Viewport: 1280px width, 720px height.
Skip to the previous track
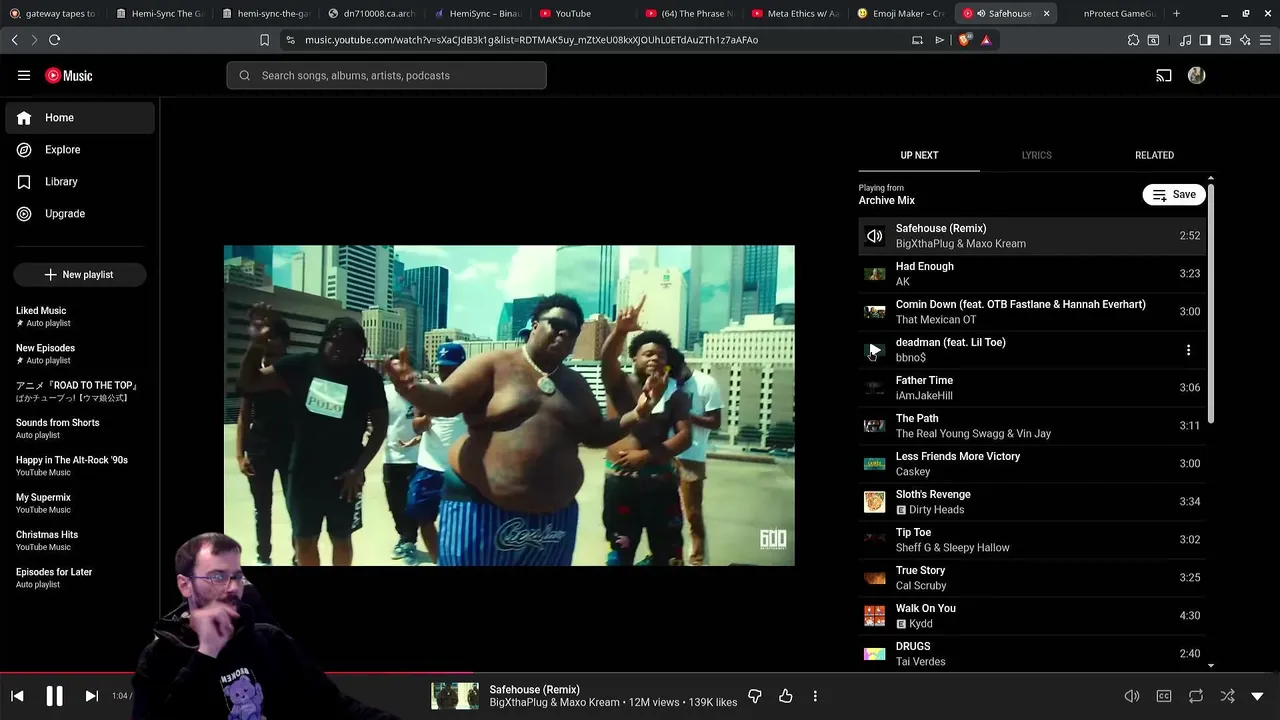(x=17, y=696)
